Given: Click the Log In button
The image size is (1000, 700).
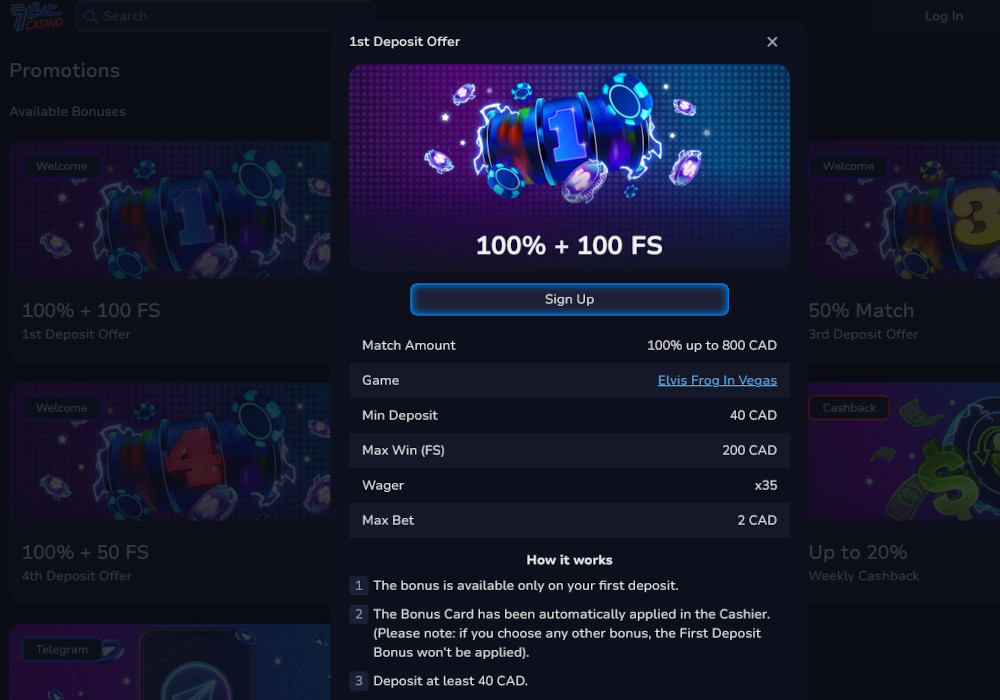Looking at the screenshot, I should [943, 16].
